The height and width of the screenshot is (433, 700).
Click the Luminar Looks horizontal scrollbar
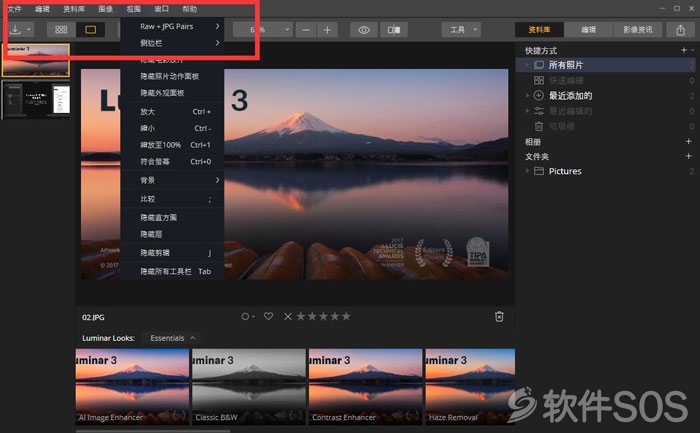(x=153, y=431)
